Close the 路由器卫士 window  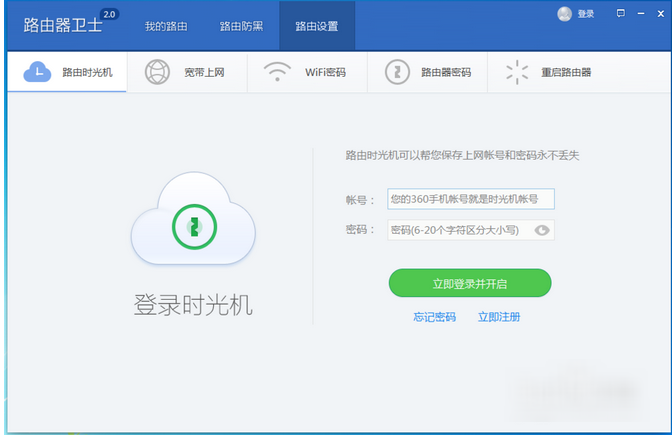(661, 14)
